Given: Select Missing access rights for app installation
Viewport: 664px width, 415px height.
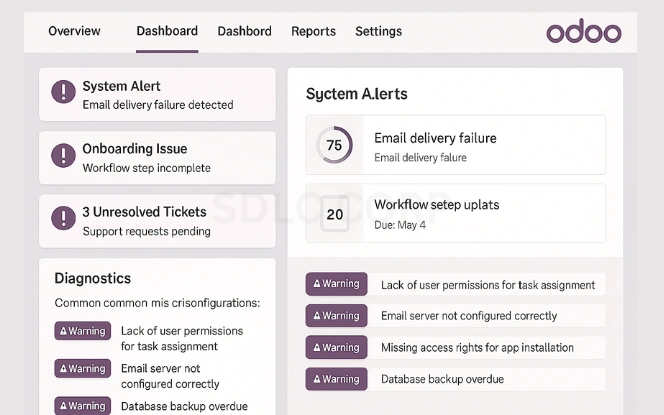Looking at the screenshot, I should click(477, 348).
